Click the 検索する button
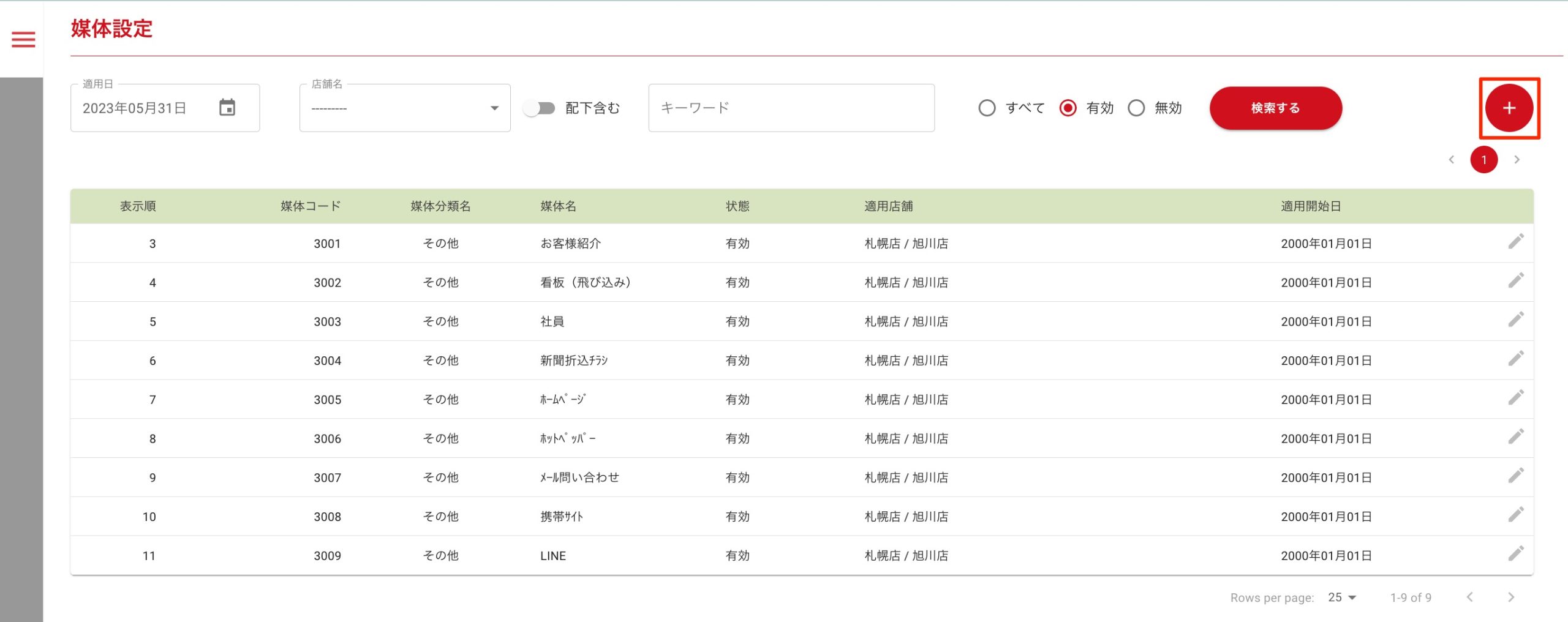The image size is (1568, 622). tap(1275, 108)
